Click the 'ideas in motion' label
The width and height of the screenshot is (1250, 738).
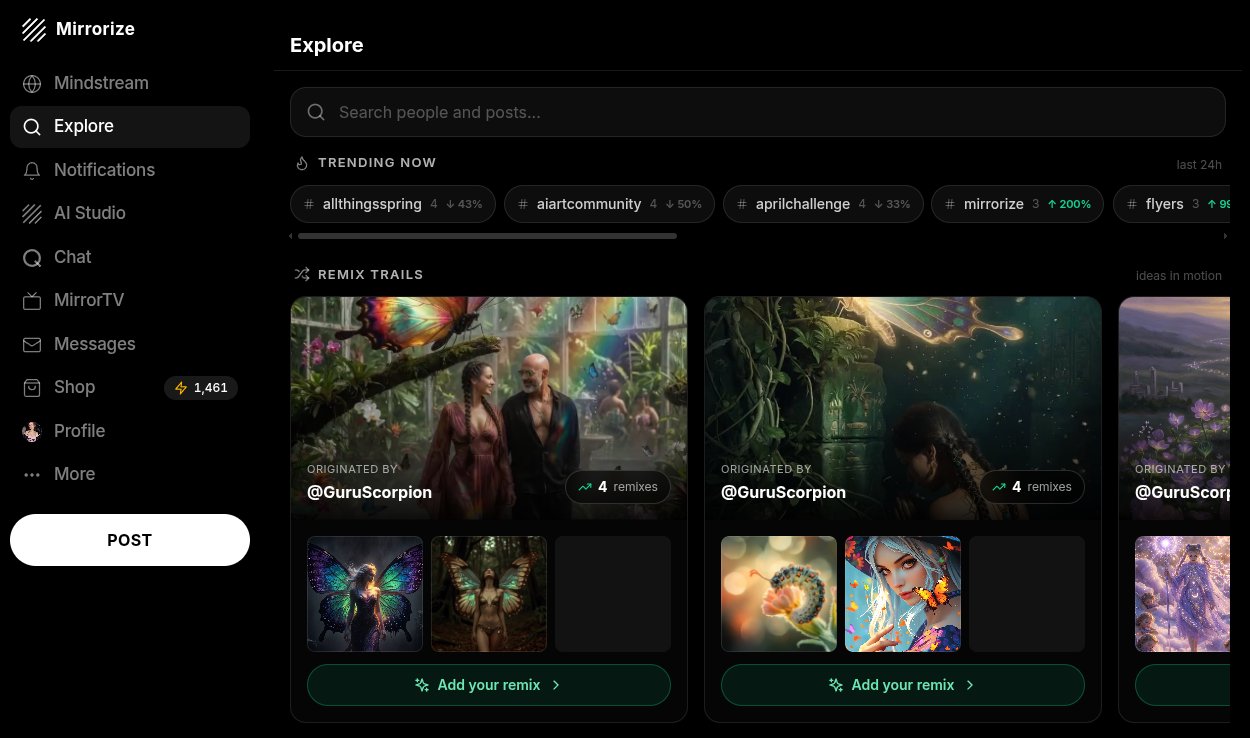tap(1179, 275)
